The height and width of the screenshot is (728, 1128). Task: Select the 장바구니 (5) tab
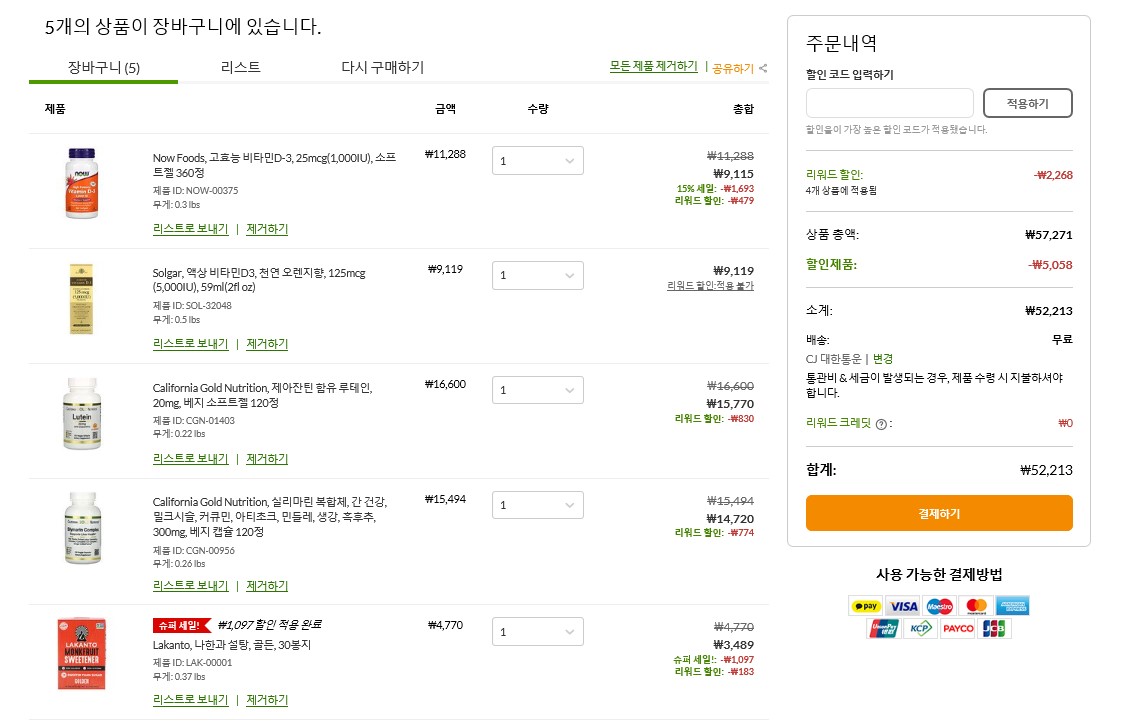point(104,68)
